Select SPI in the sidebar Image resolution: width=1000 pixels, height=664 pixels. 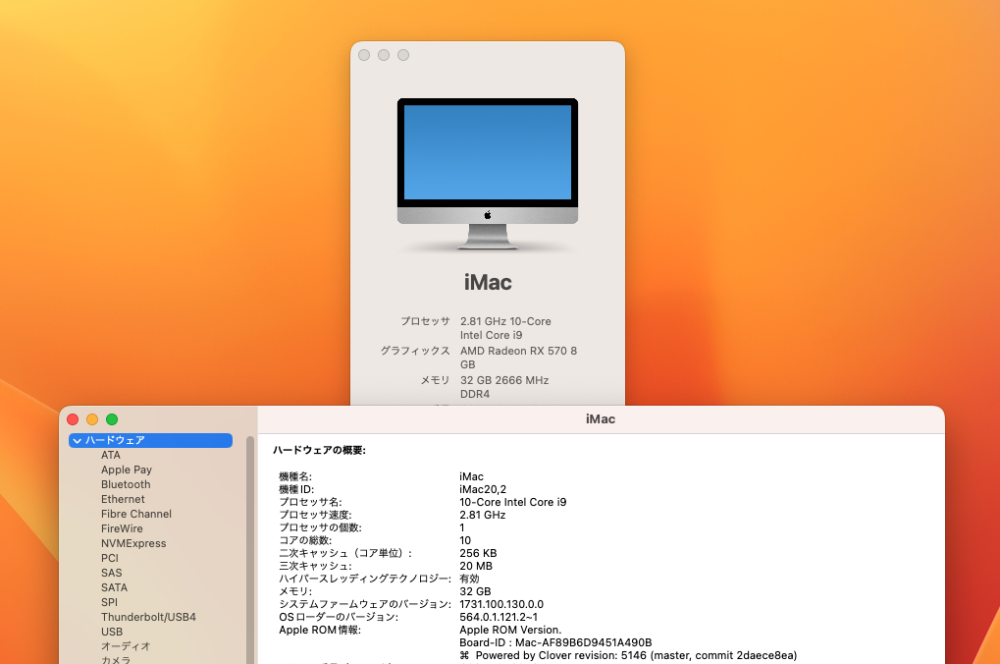click(x=109, y=601)
